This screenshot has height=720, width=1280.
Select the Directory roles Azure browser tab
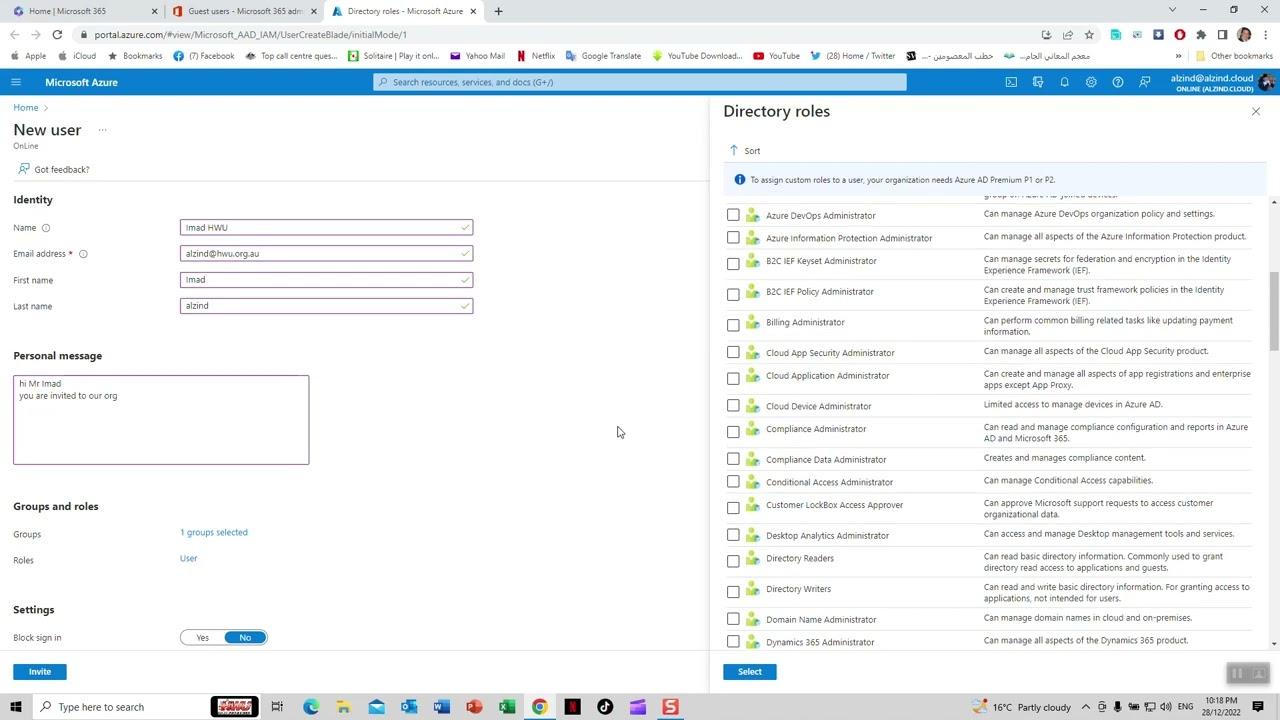(x=405, y=11)
